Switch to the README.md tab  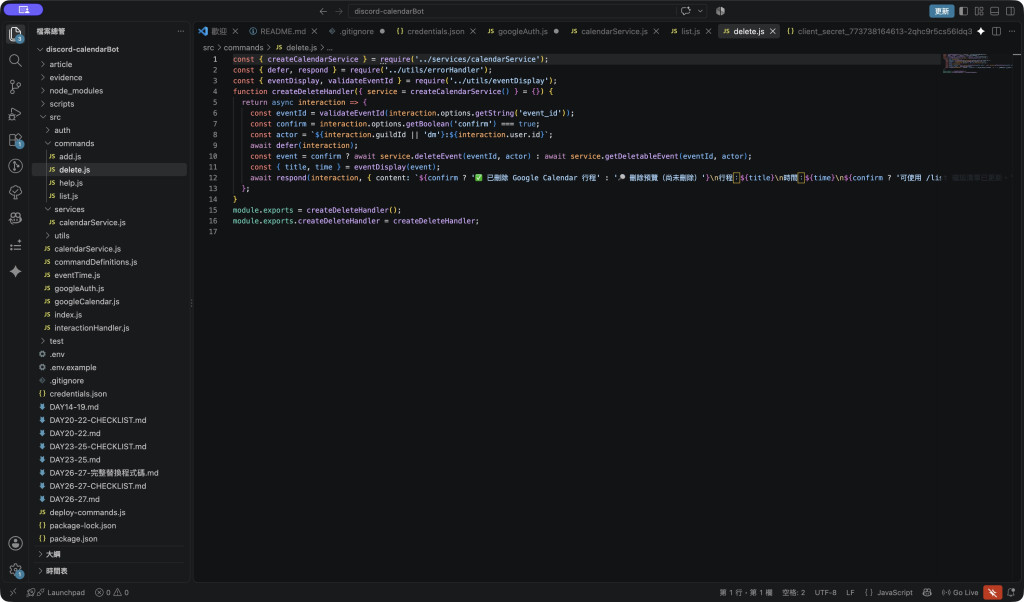click(x=283, y=31)
